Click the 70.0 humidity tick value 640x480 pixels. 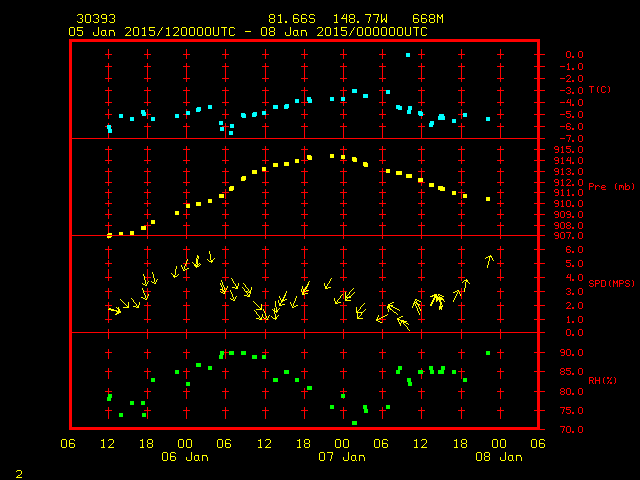coord(571,430)
